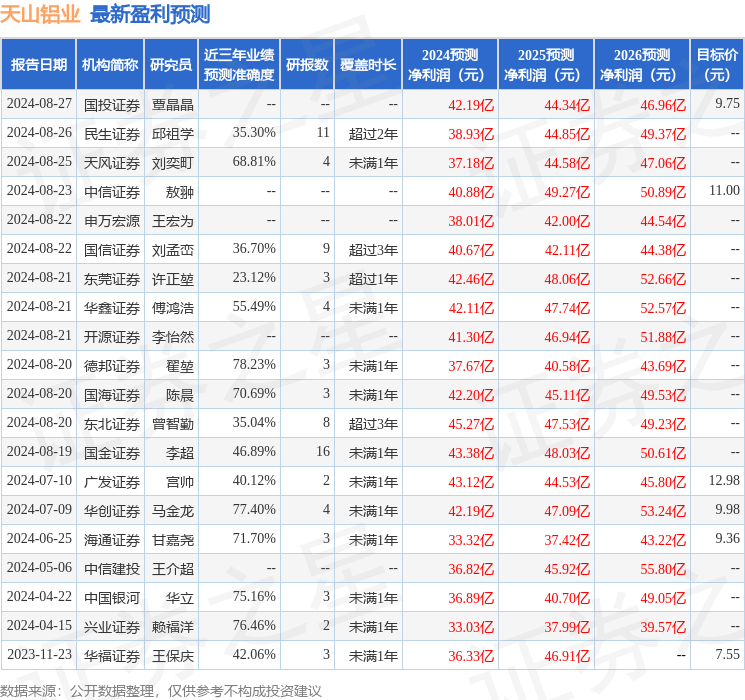Image resolution: width=745 pixels, height=700 pixels.
Task: Click target price 9.98
Action: click(x=727, y=509)
